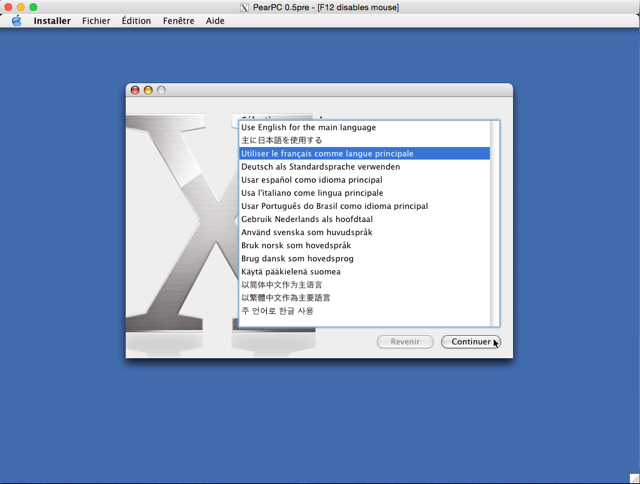
Task: Maximize the PearPC window with the green button
Action: pyautogui.click(x=33, y=7)
